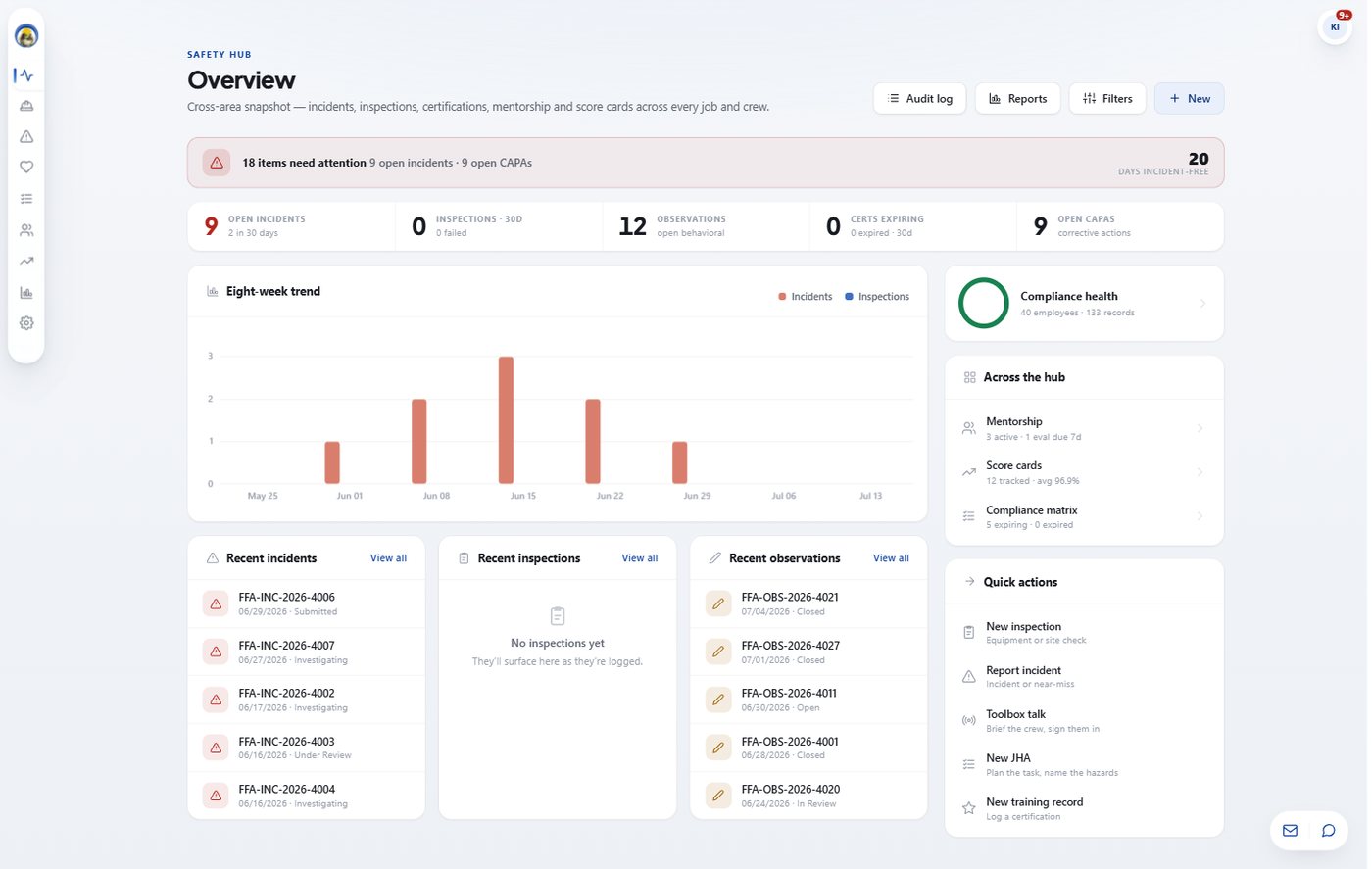This screenshot has height=869, width=1372.
Task: Open the heart icon in sidebar
Action: pyautogui.click(x=26, y=168)
